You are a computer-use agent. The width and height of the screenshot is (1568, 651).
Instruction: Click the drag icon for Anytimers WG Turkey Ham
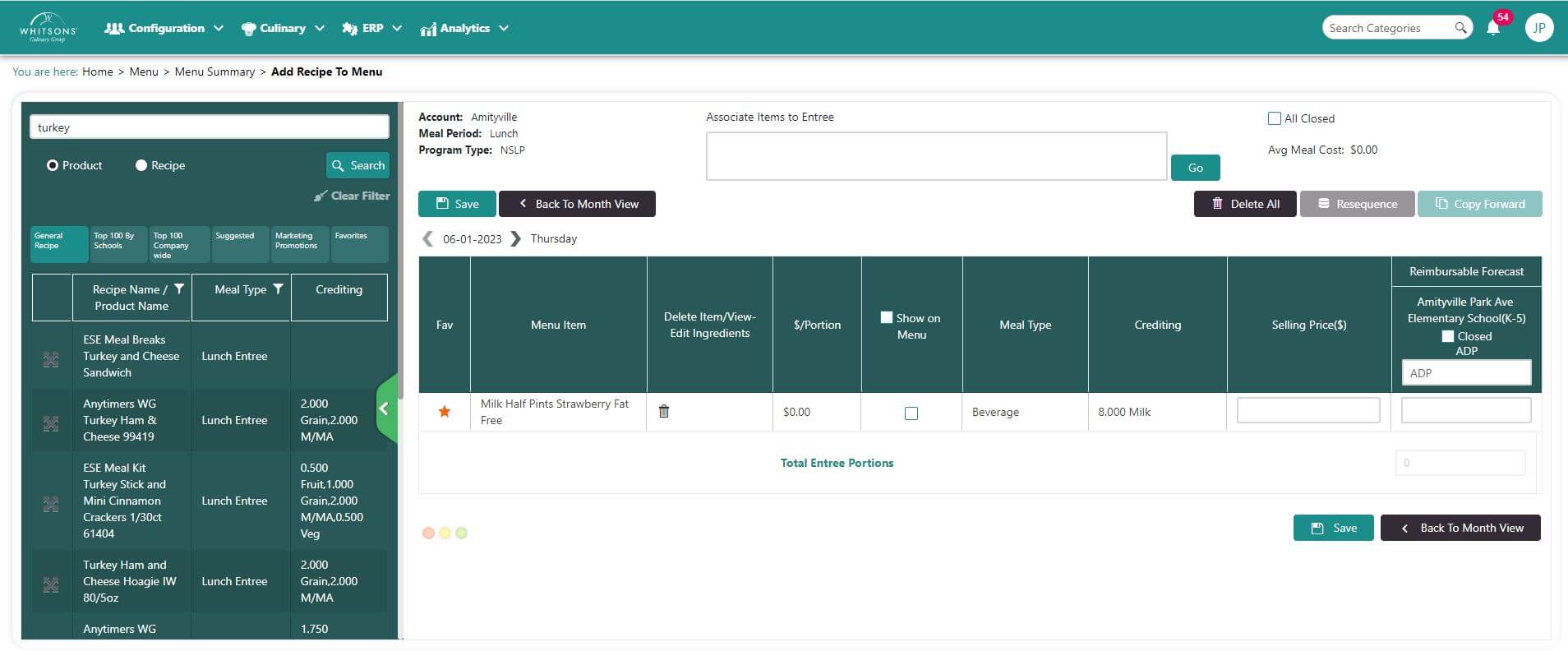[x=51, y=423]
